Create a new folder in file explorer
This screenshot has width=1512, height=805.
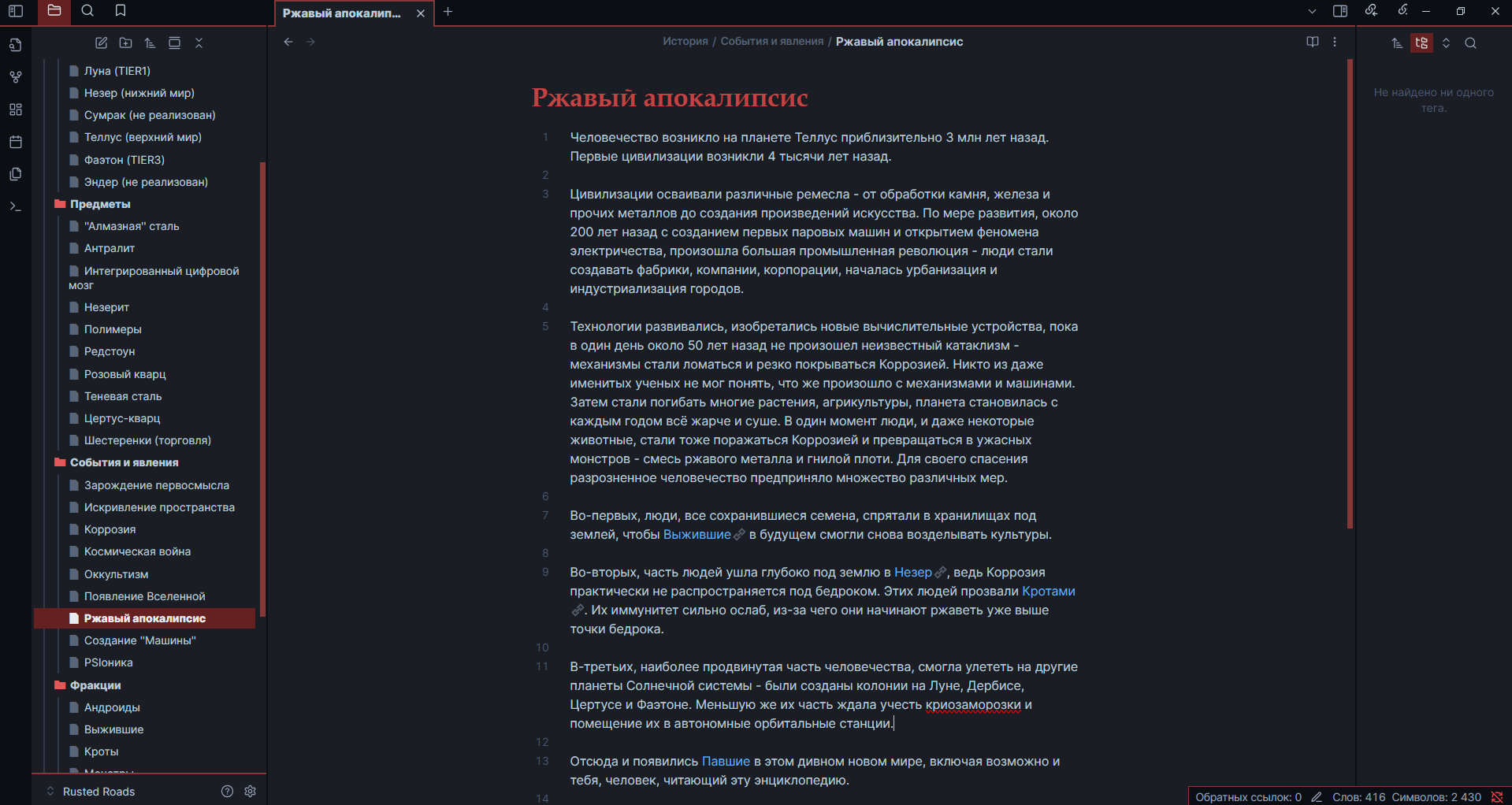[x=125, y=43]
